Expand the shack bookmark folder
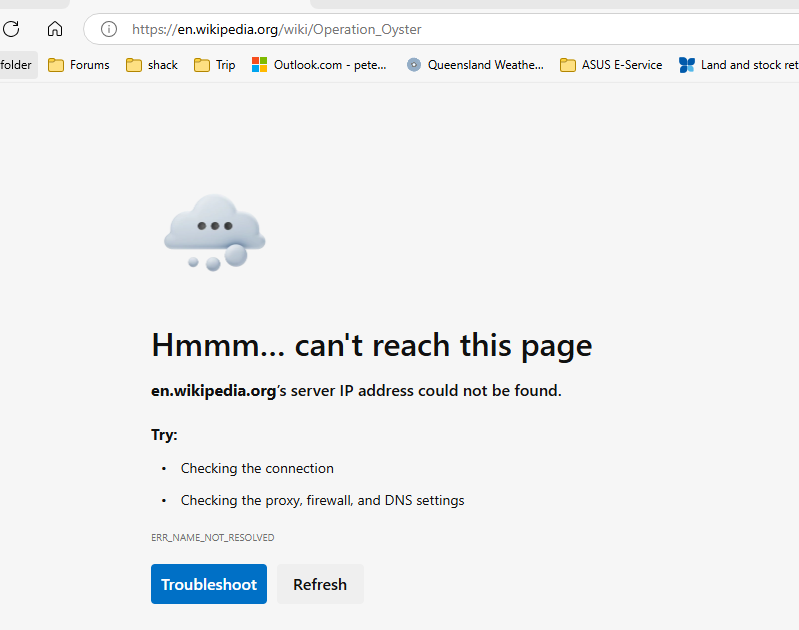799x630 pixels. [152, 65]
